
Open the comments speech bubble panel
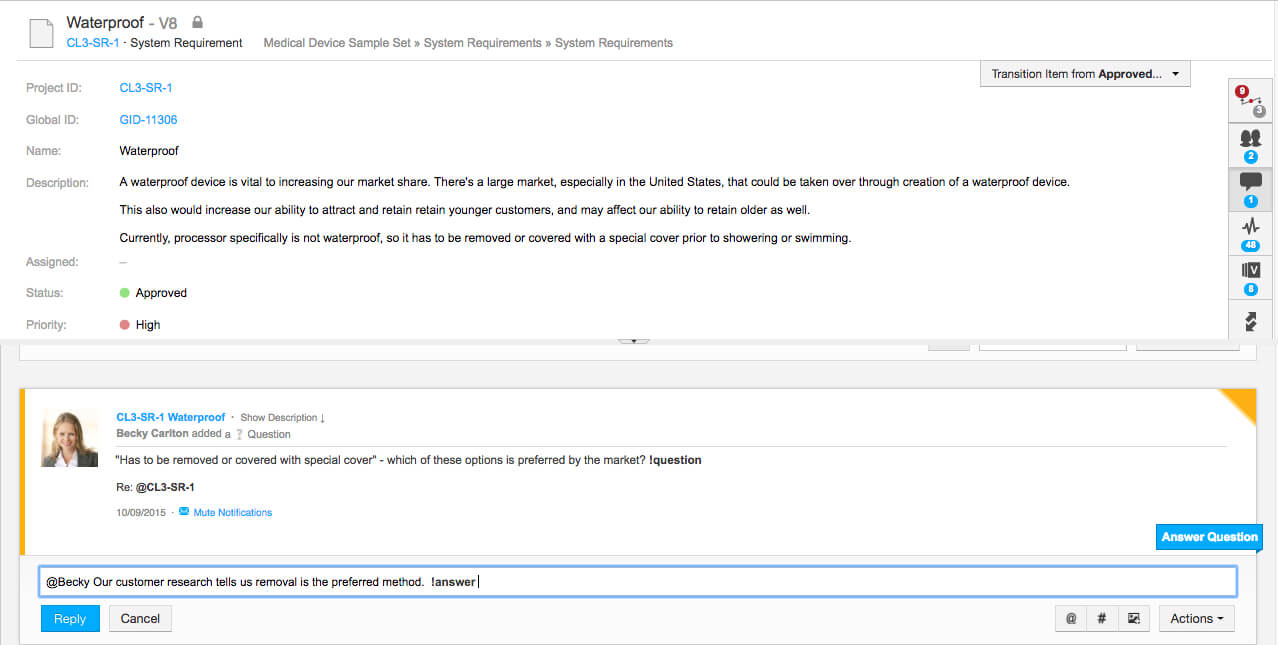click(x=1250, y=187)
